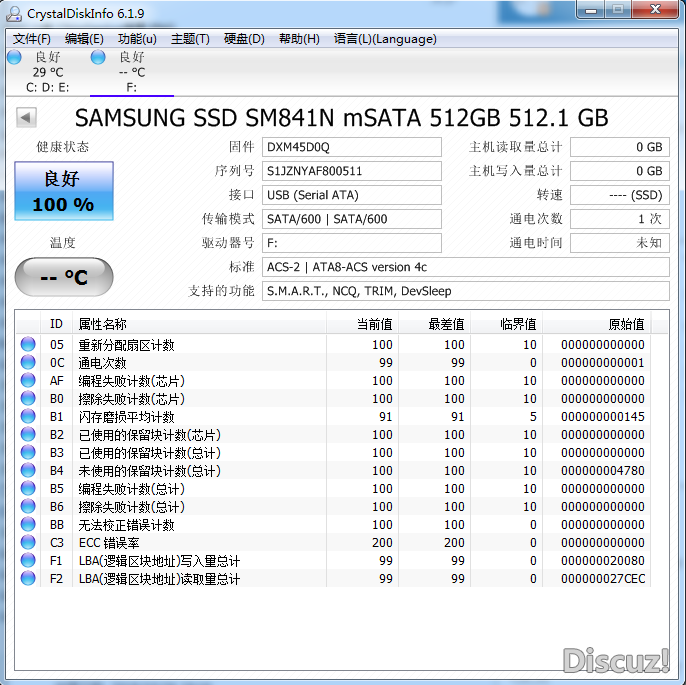This screenshot has width=686, height=685.
Task: Select the 擦除失败计数(芯片) attribute name
Action: pos(132,399)
